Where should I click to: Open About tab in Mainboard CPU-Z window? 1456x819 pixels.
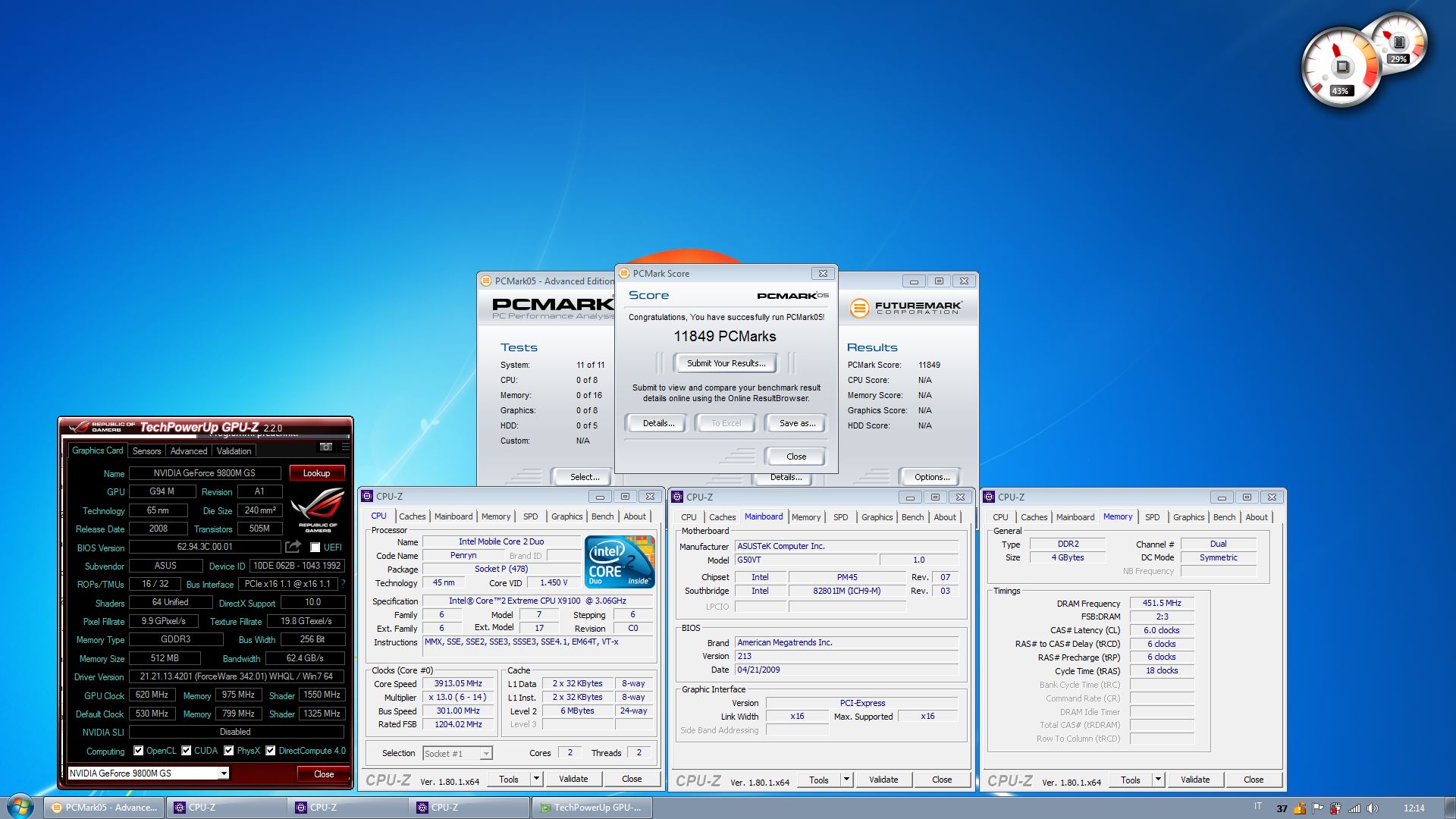[944, 517]
